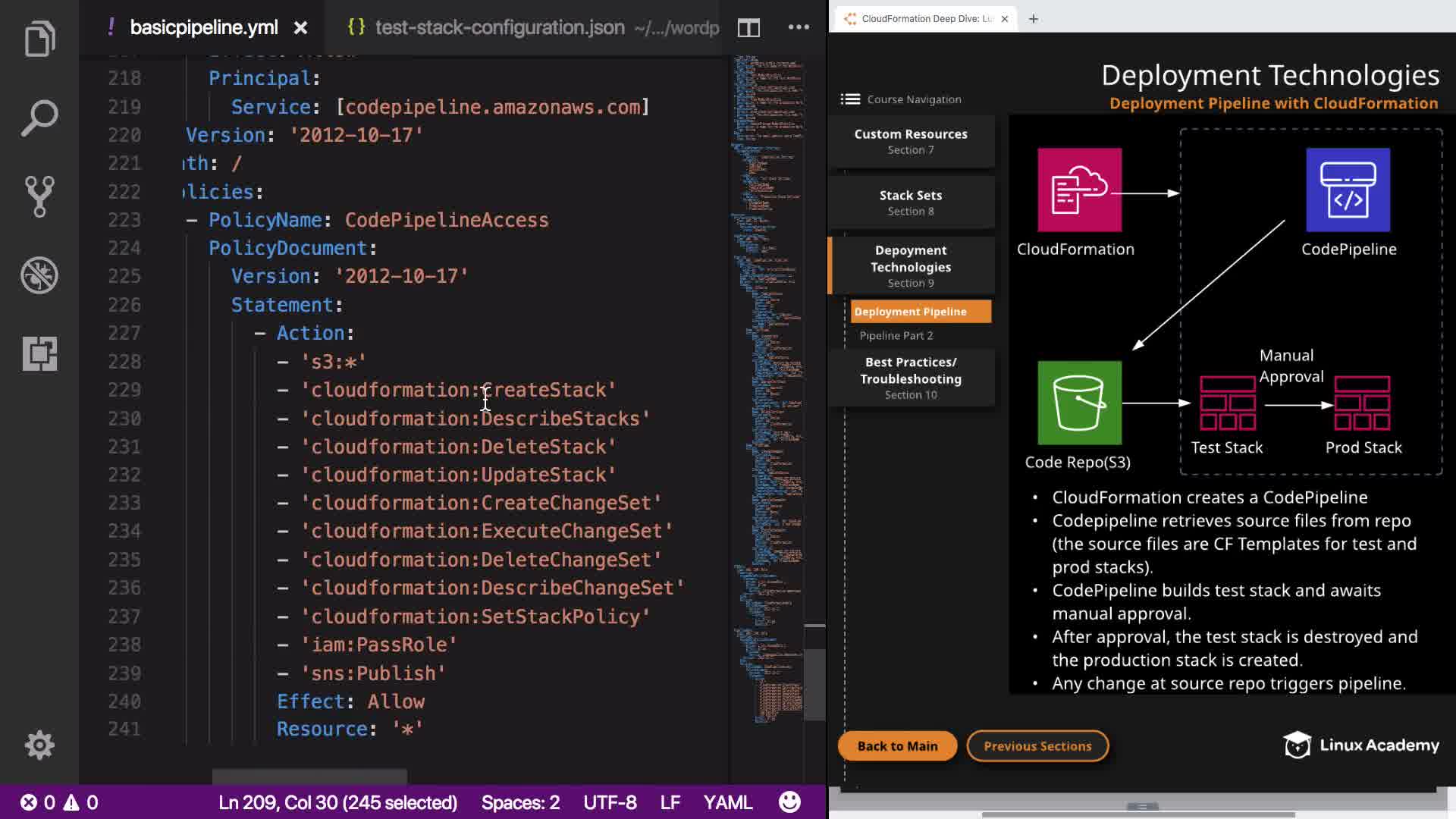Open the Source Control branch icon
Viewport: 1456px width, 819px height.
coord(39,196)
